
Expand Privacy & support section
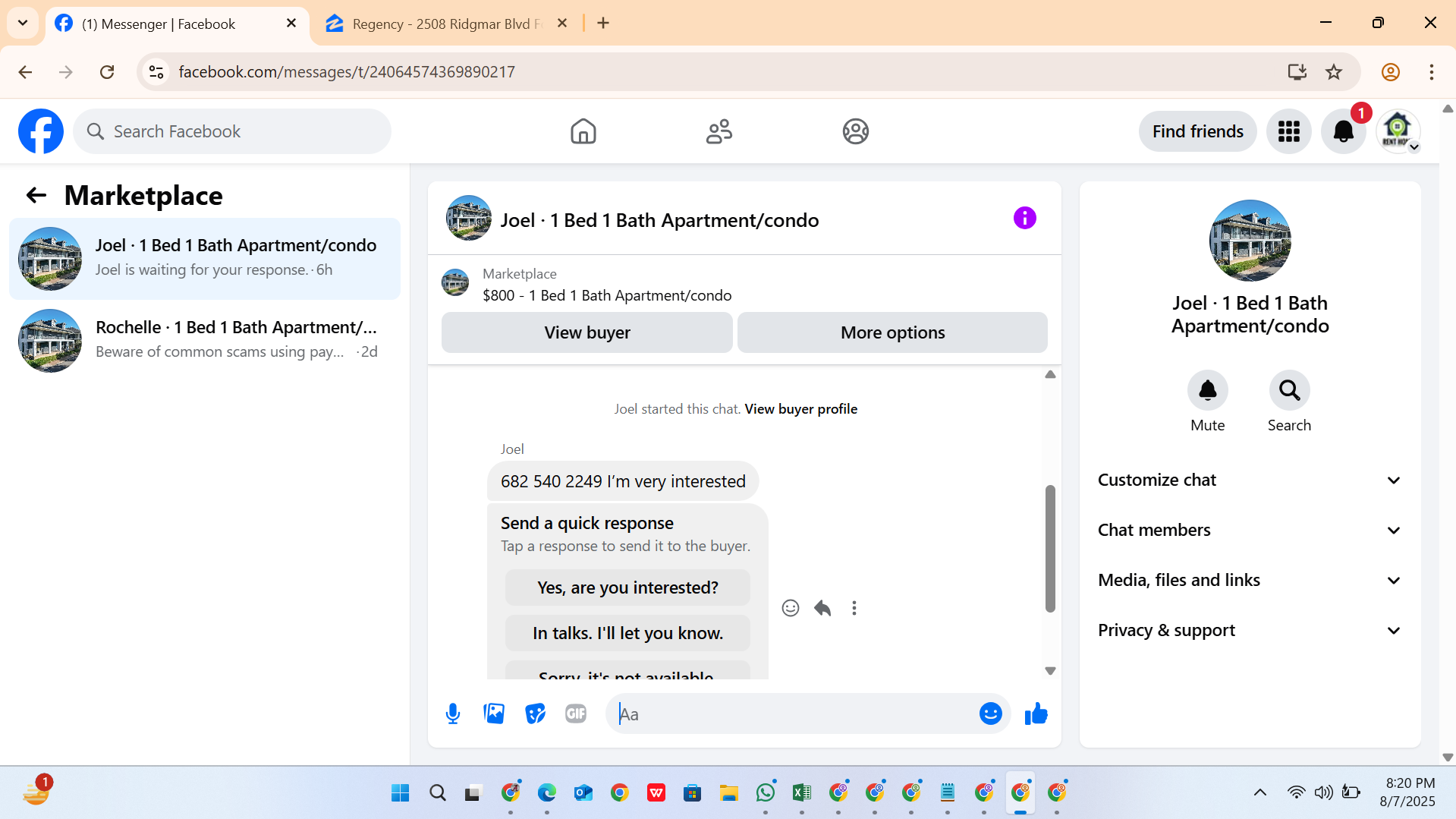tap(1250, 631)
